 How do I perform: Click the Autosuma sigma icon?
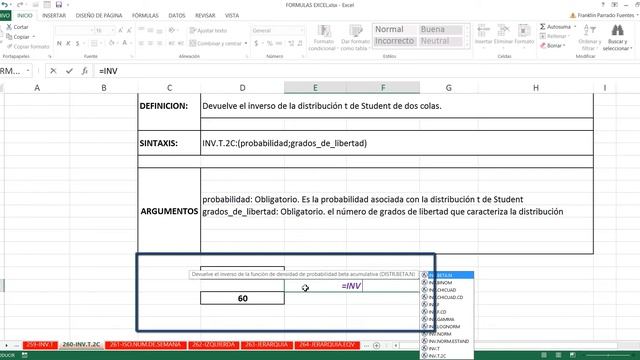coord(542,27)
